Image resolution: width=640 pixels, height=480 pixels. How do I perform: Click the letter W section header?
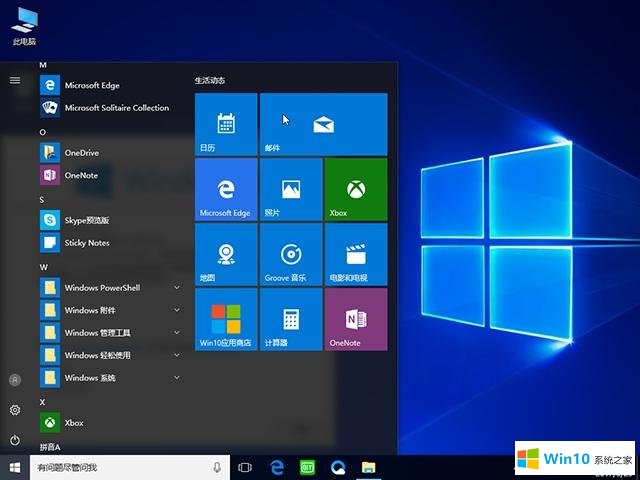[x=44, y=267]
